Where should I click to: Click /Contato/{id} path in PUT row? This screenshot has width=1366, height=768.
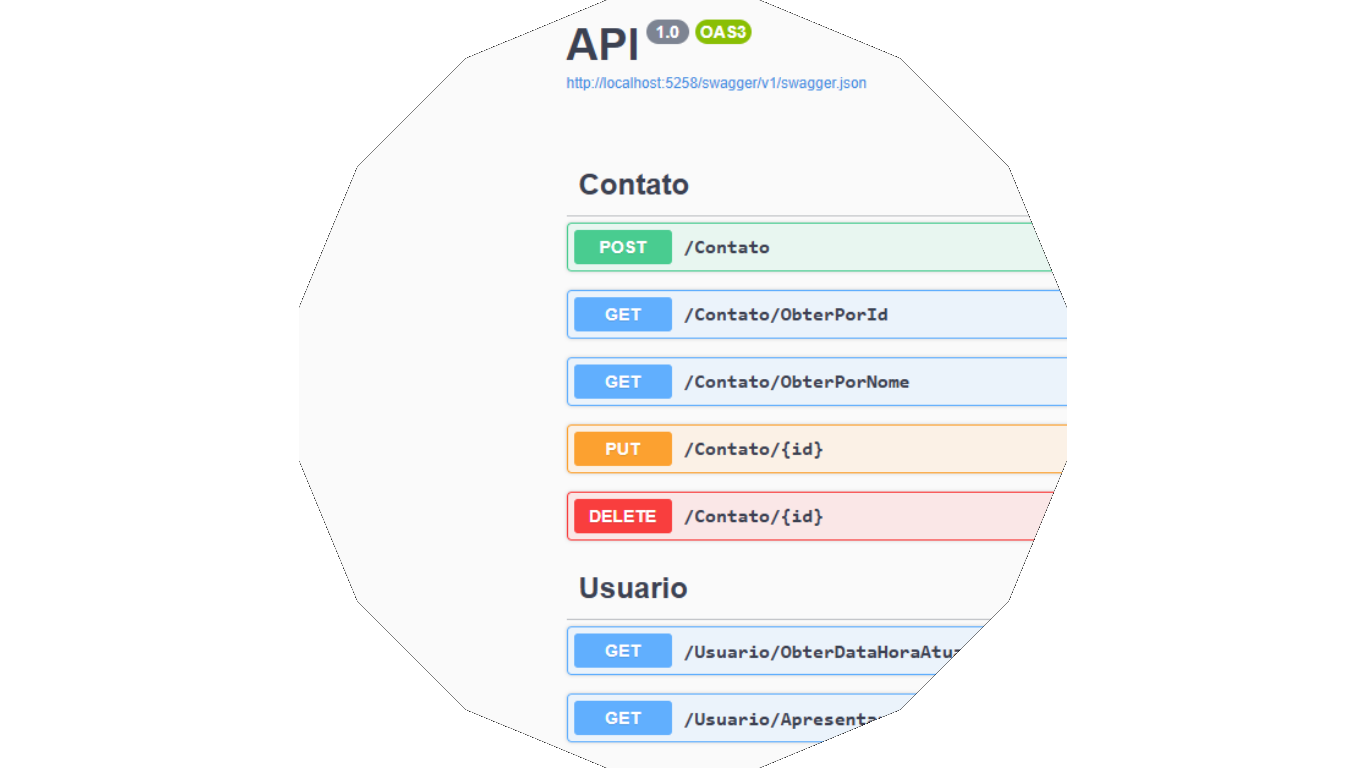tap(754, 449)
